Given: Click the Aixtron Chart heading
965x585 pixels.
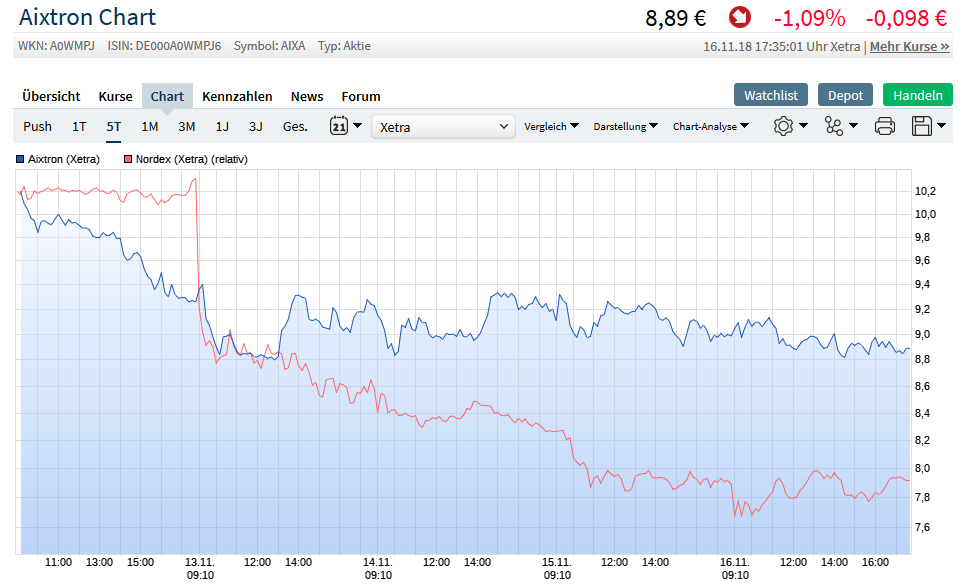Looking at the screenshot, I should click(87, 17).
